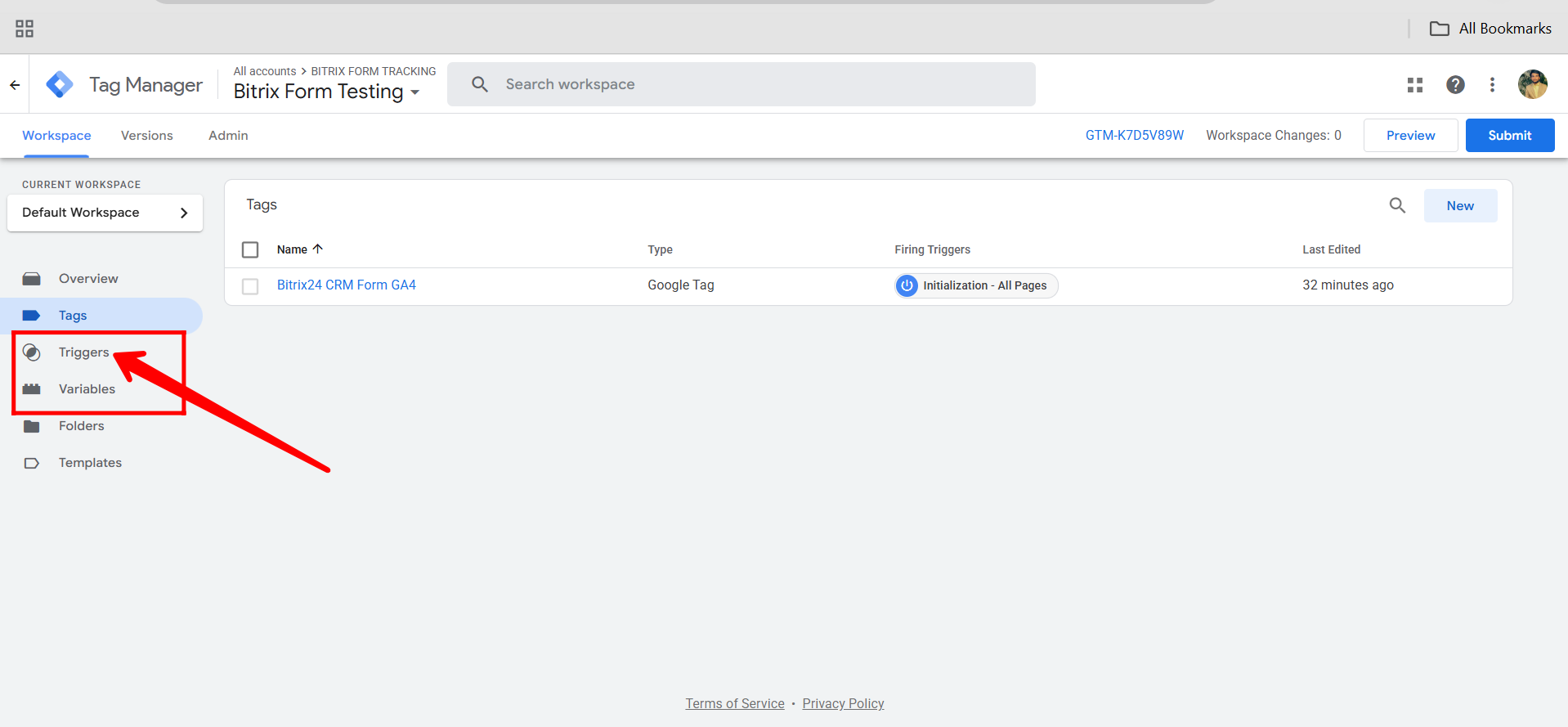Click the workspace search magnifier icon
Viewport: 1568px width, 727px height.
click(x=480, y=84)
